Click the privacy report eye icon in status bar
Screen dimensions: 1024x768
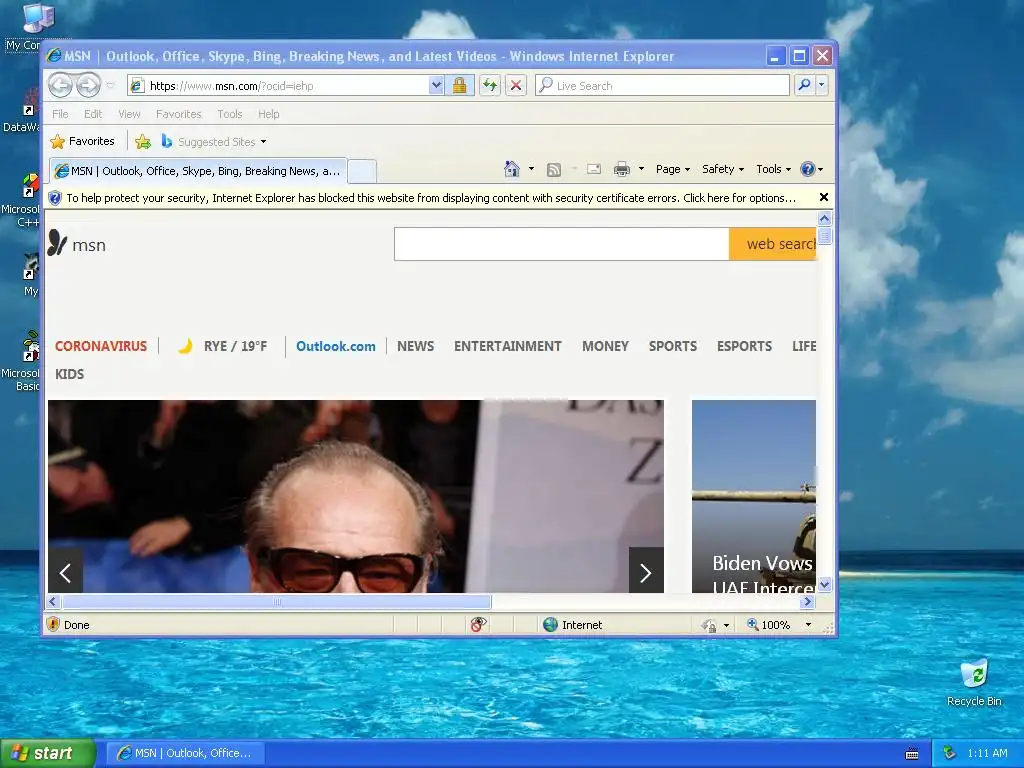pyautogui.click(x=478, y=625)
